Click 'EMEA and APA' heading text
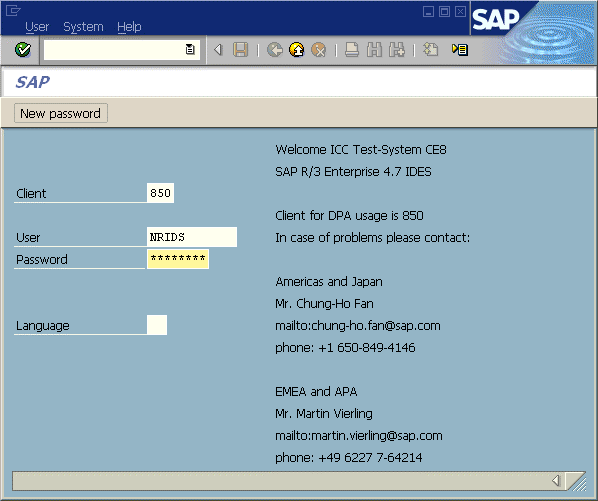The width and height of the screenshot is (598, 501). 316,392
